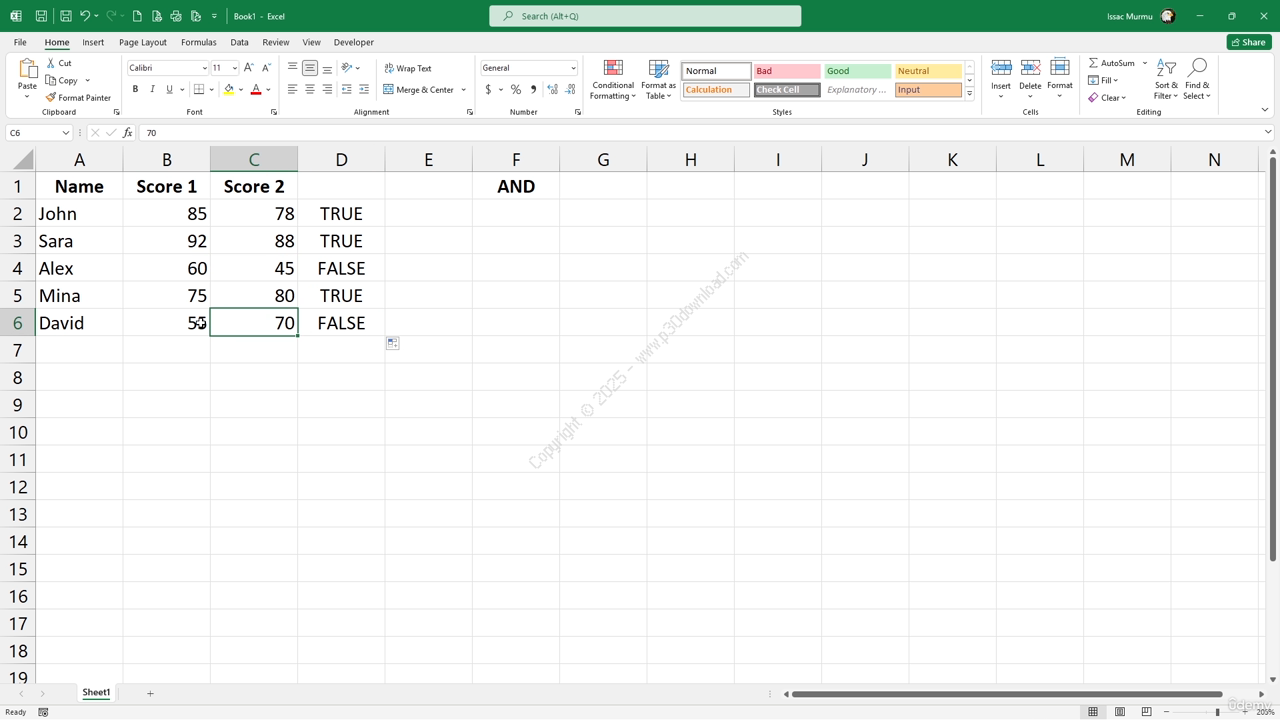This screenshot has width=1280, height=720.
Task: Toggle Italic formatting
Action: 152,90
